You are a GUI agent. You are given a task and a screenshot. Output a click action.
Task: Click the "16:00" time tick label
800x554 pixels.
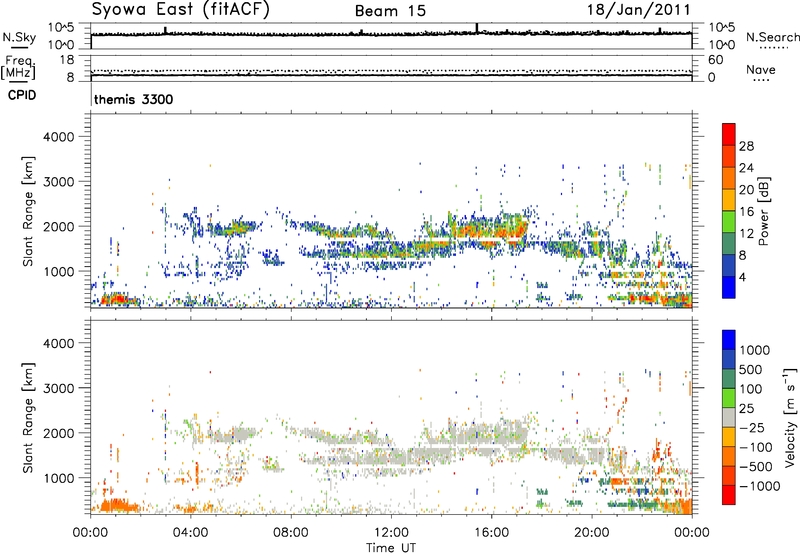click(491, 533)
